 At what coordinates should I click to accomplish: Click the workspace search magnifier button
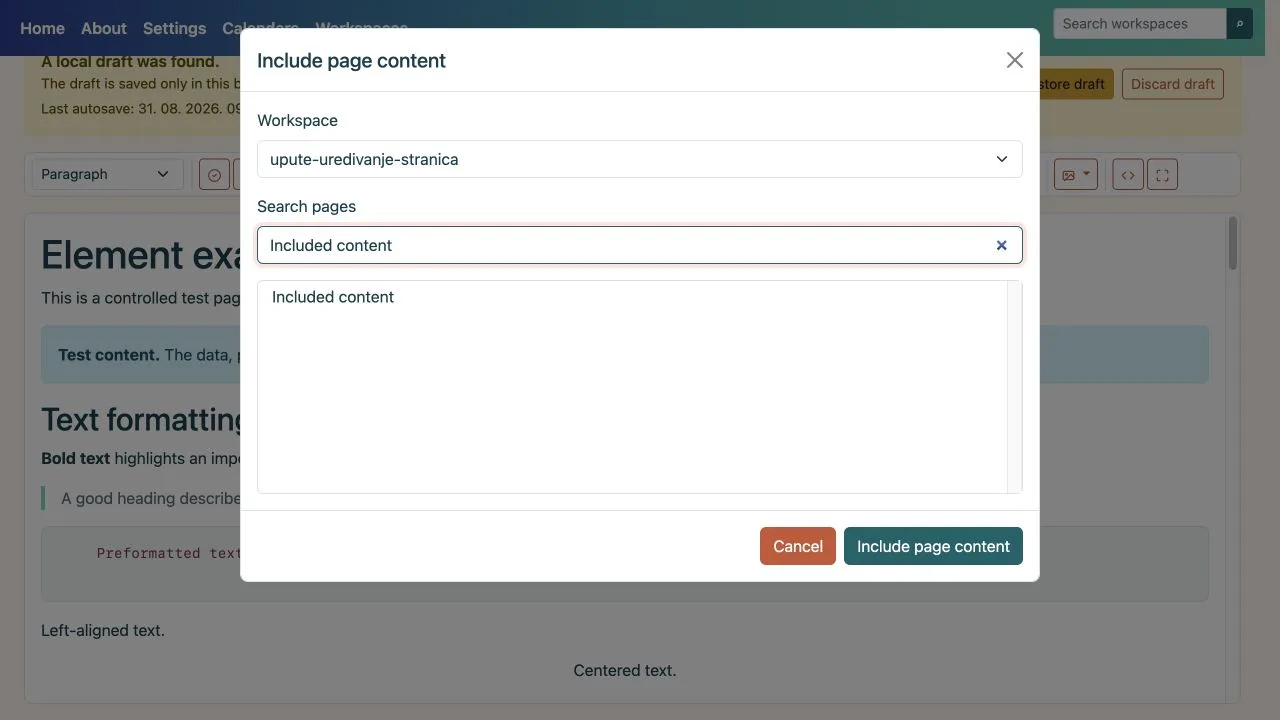tap(1240, 24)
